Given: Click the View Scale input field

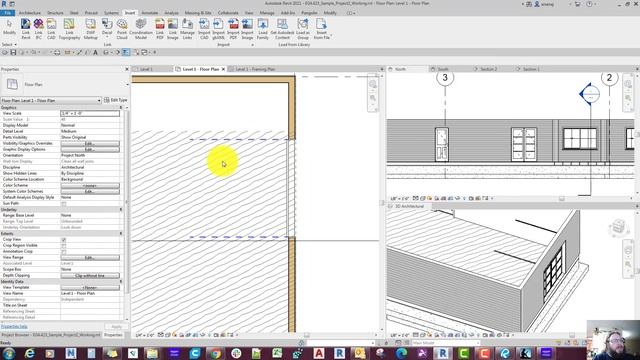Looking at the screenshot, I should [x=90, y=113].
